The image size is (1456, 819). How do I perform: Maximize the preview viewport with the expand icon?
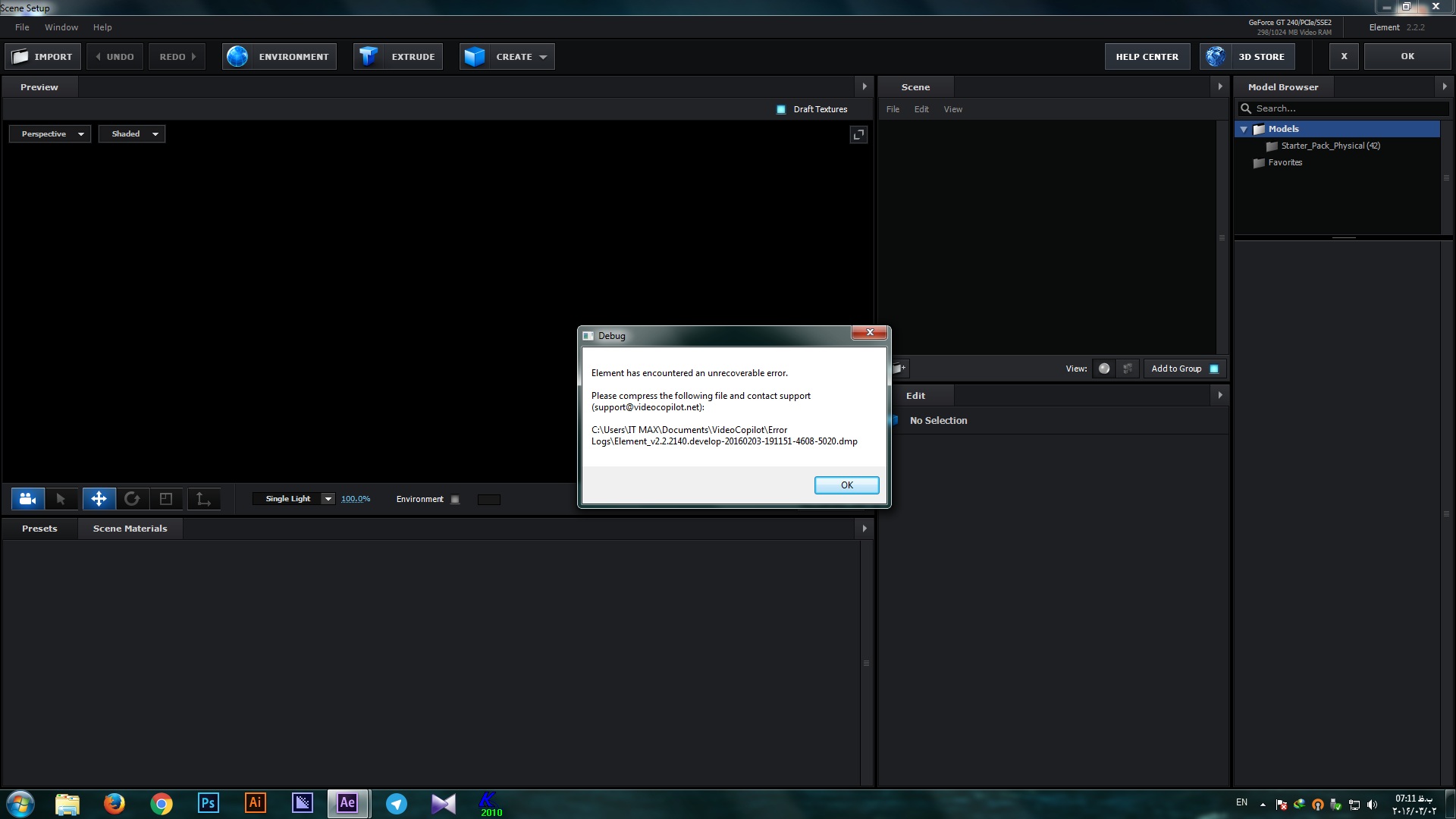click(858, 134)
